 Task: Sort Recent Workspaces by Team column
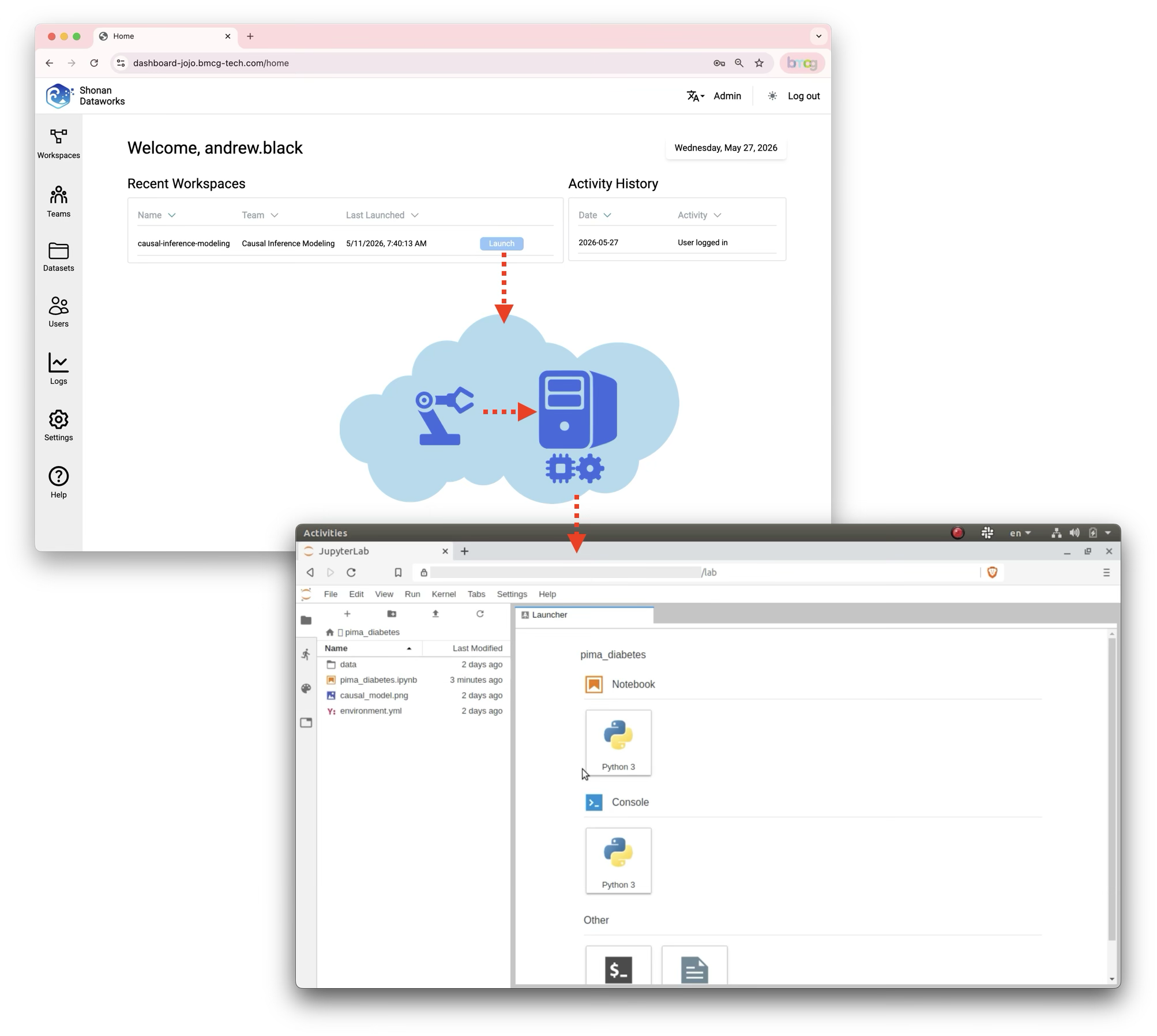point(260,215)
